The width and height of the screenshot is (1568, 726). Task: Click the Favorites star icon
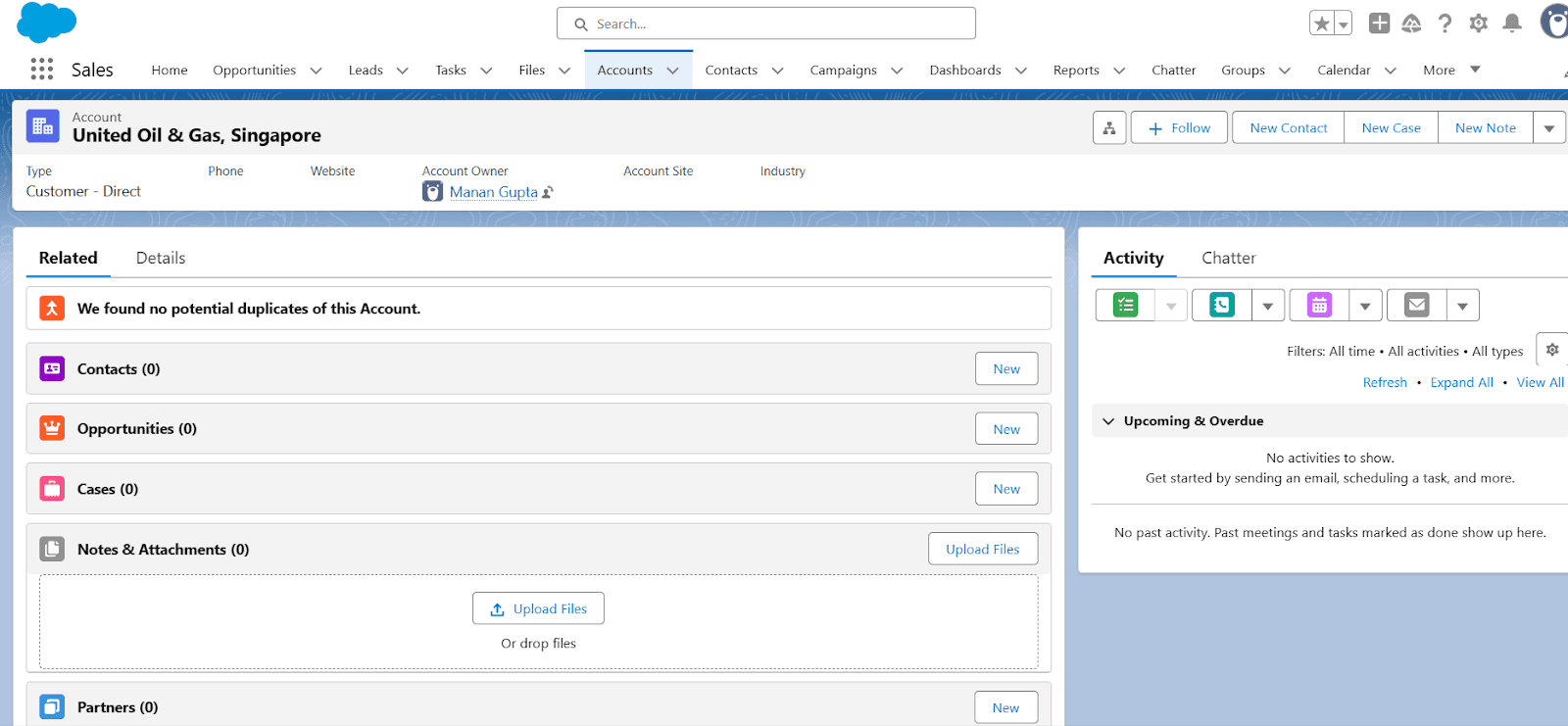pos(1322,24)
